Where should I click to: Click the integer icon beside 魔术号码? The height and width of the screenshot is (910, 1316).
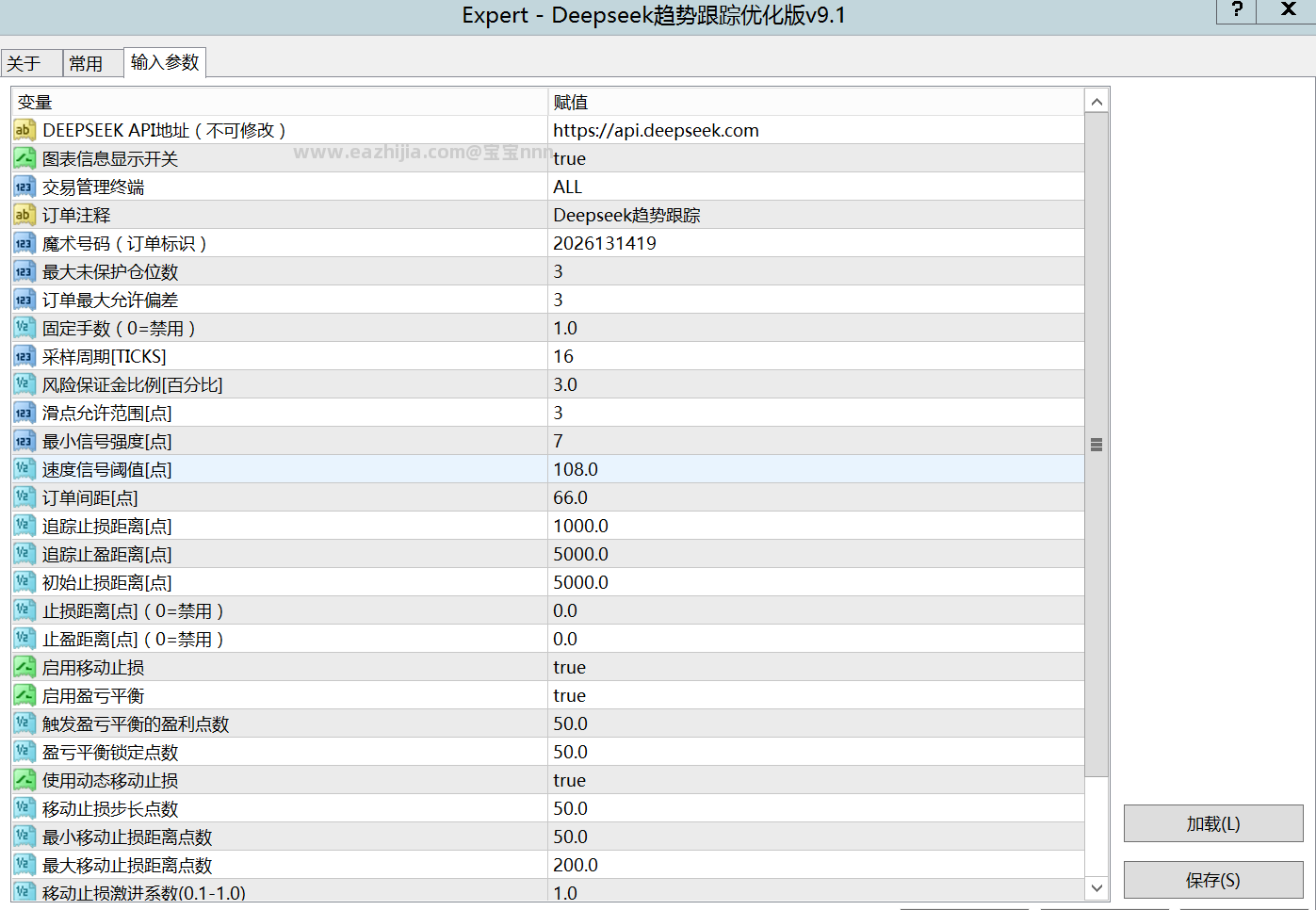coord(24,243)
